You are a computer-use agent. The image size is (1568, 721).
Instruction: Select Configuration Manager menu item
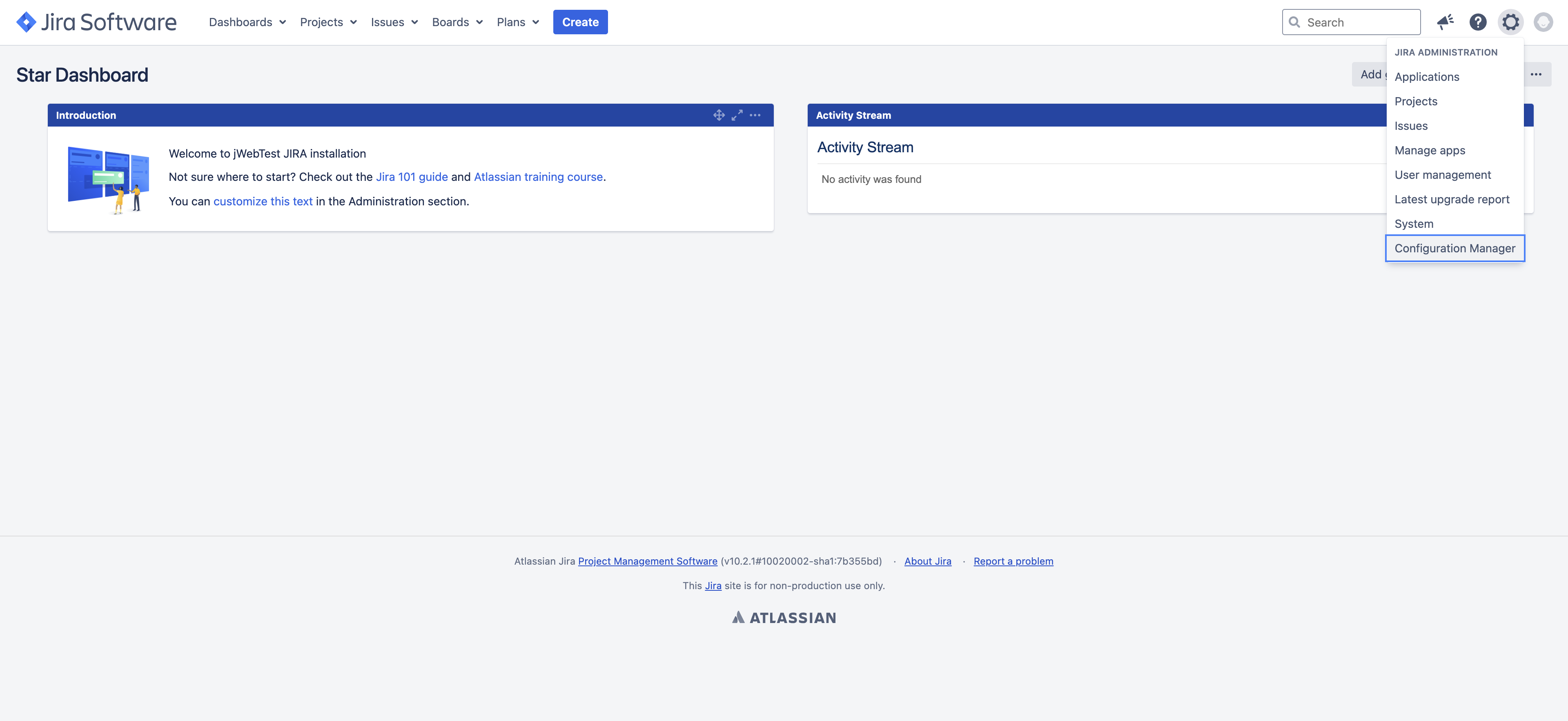pyautogui.click(x=1455, y=248)
